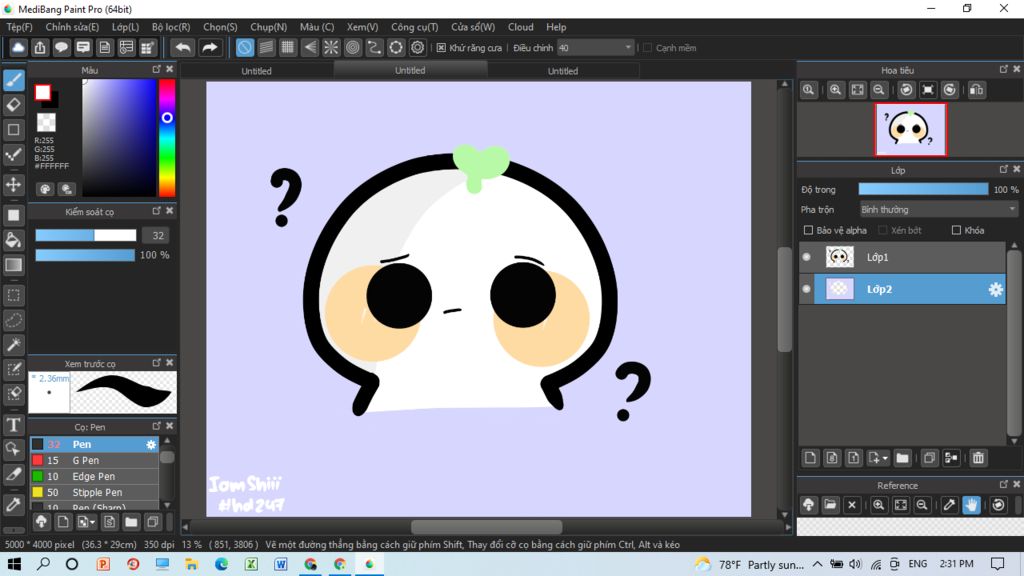Select the Edge Pen brush
The height and width of the screenshot is (576, 1024).
pyautogui.click(x=94, y=477)
